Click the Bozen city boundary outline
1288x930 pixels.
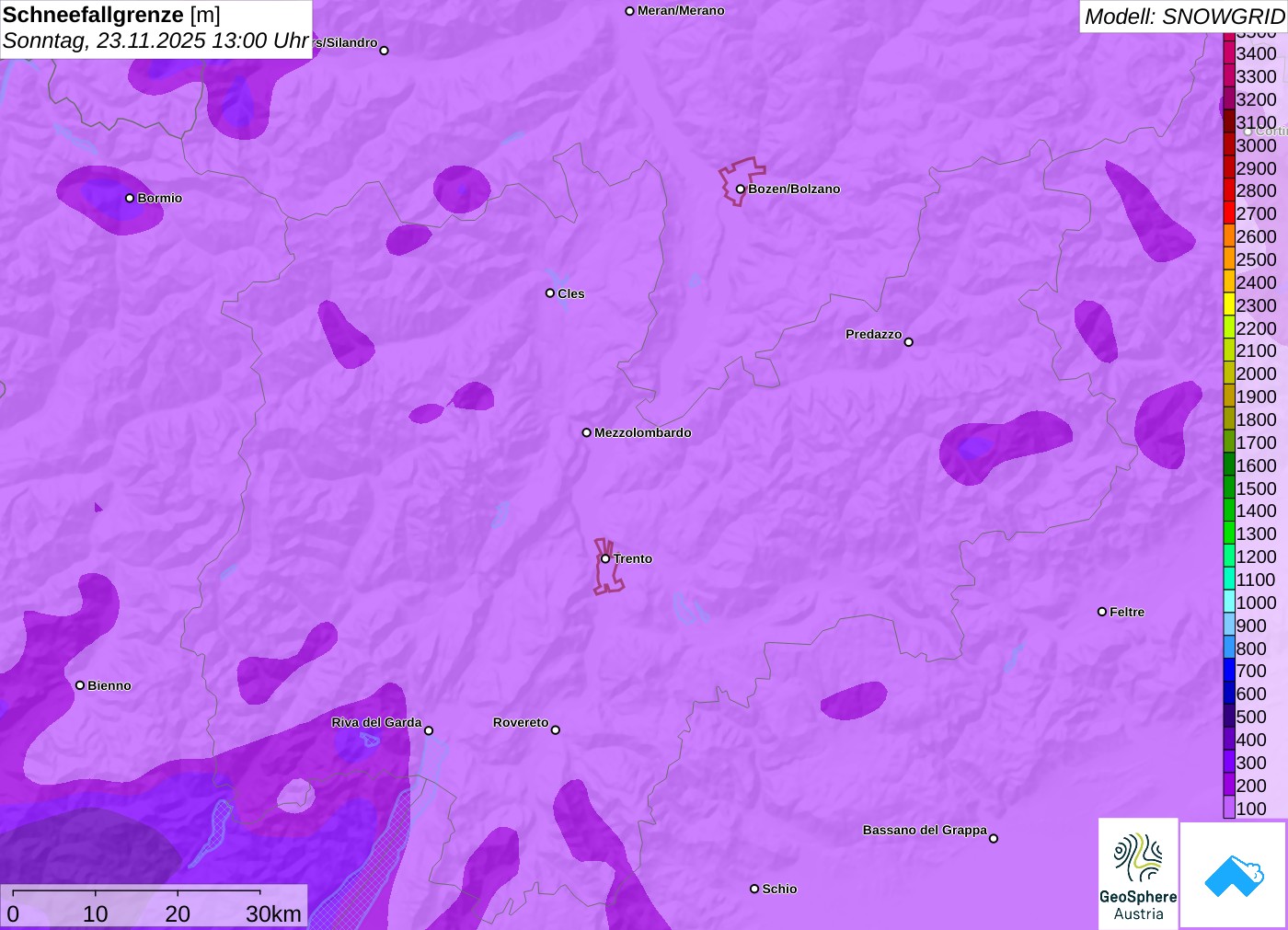742,181
